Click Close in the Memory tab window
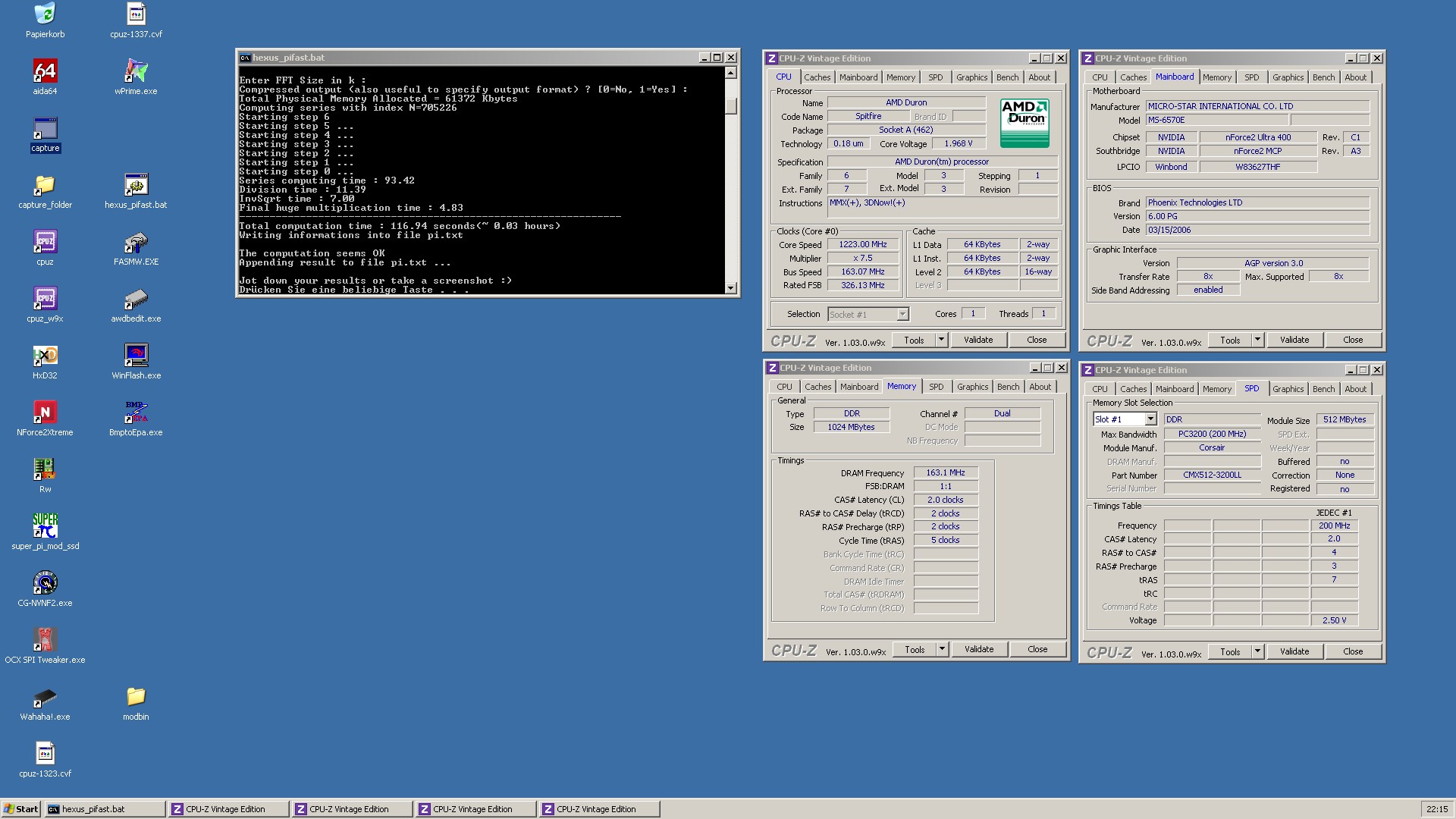The width and height of the screenshot is (1456, 819). coord(1037,649)
